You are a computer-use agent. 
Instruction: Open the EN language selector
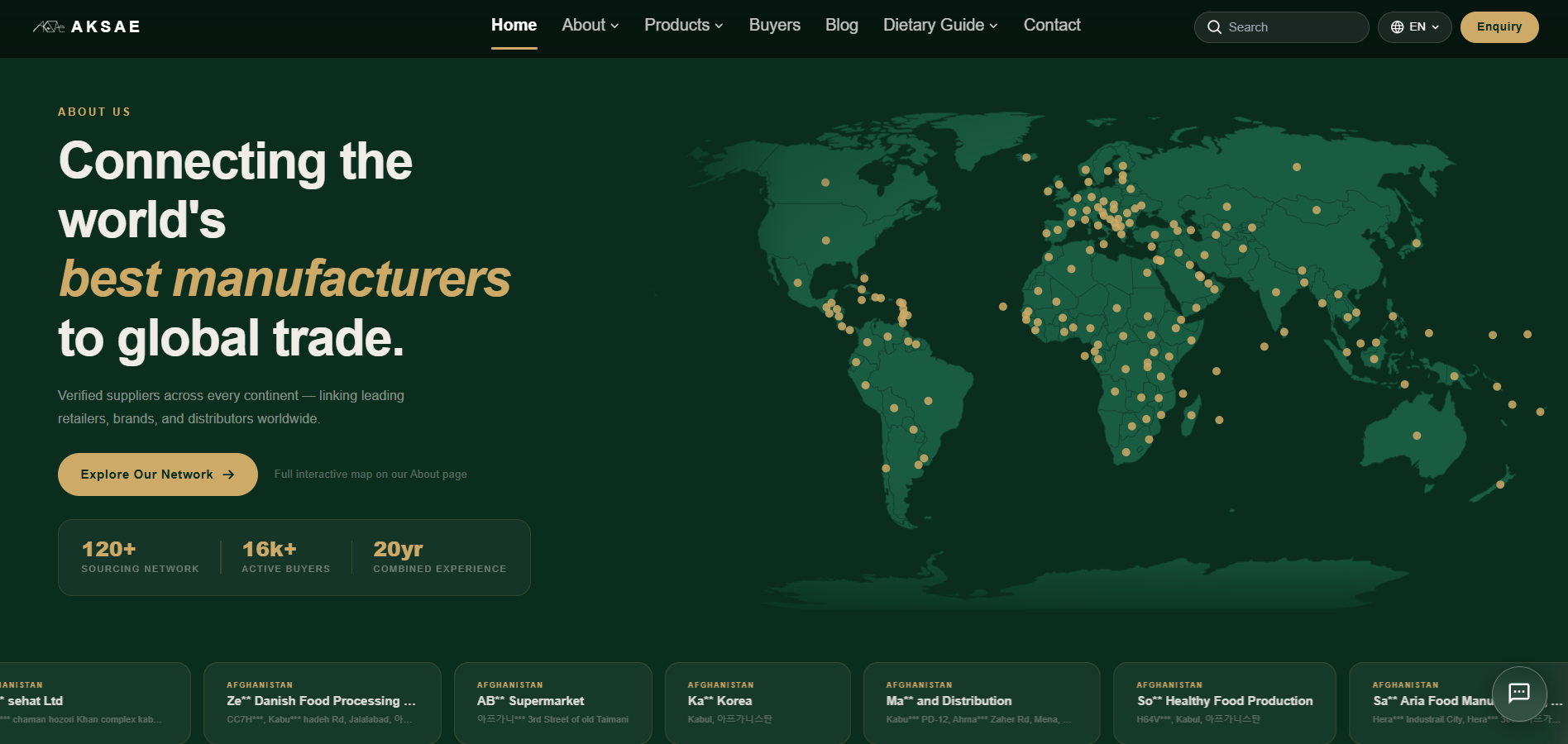coord(1414,27)
